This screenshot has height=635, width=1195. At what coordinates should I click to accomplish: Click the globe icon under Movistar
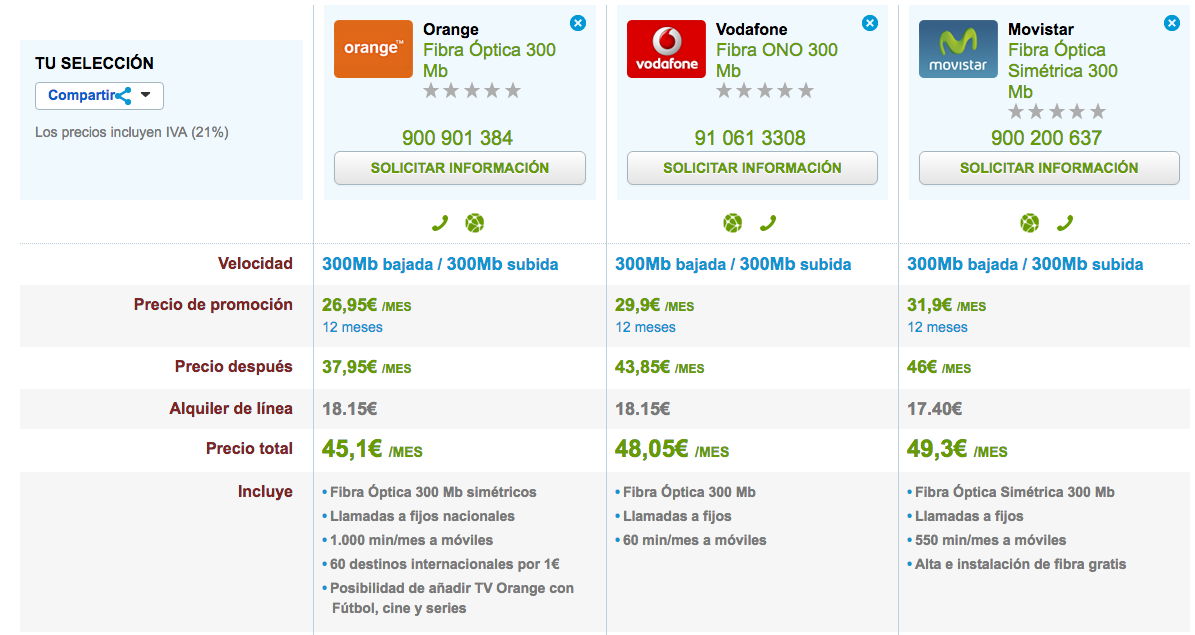1030,223
